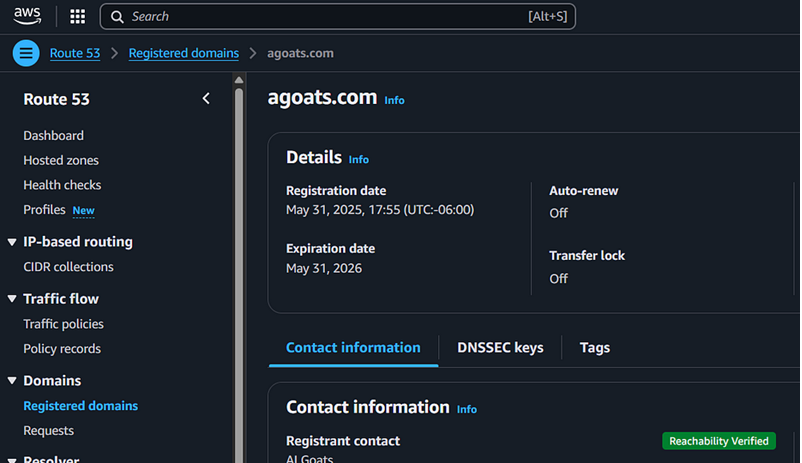The image size is (802, 463).
Task: Go to Registered domains breadcrumb link
Action: [x=183, y=53]
